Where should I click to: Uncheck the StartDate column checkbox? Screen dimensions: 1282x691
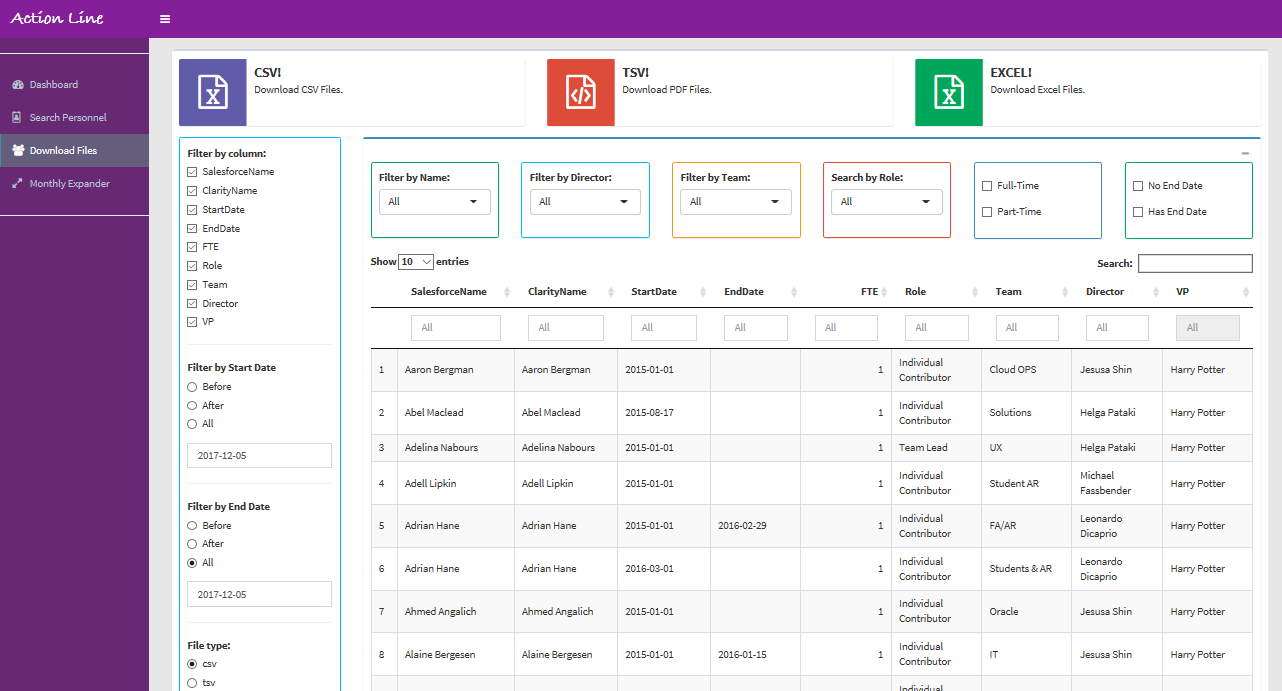pos(192,210)
